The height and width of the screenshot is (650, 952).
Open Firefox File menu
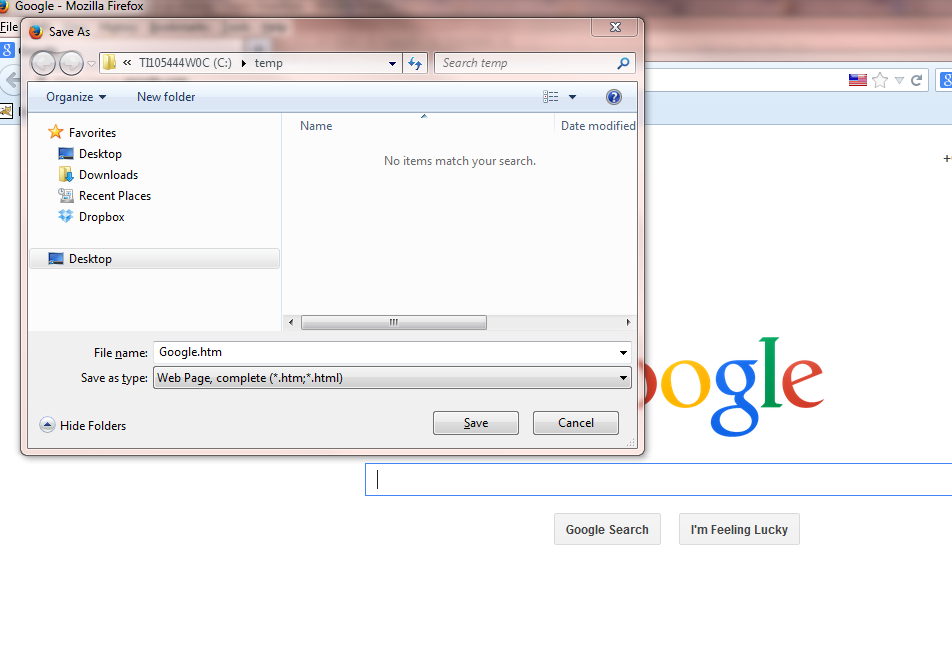(x=8, y=27)
